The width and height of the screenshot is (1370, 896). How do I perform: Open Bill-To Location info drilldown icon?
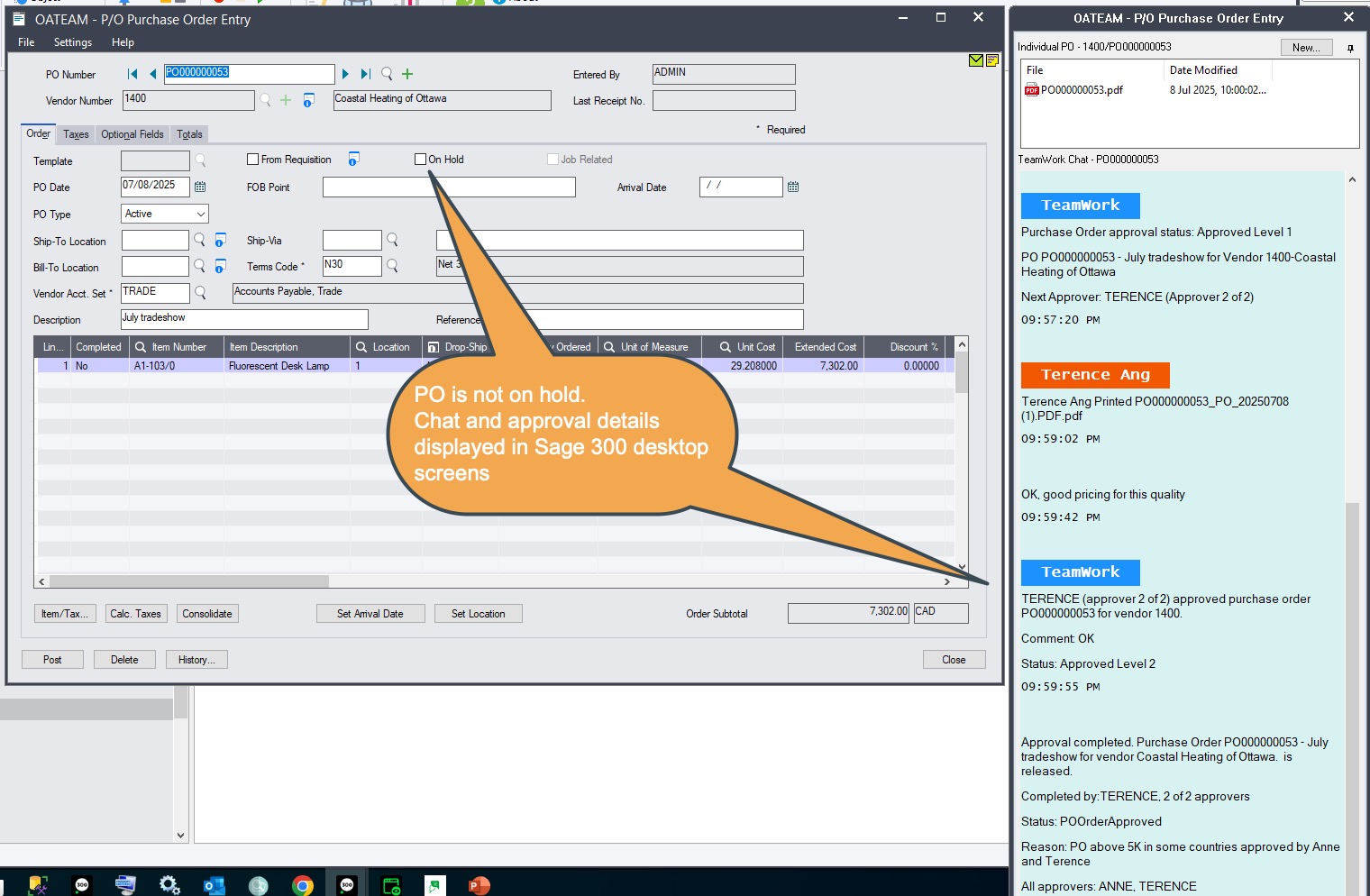coord(220,266)
